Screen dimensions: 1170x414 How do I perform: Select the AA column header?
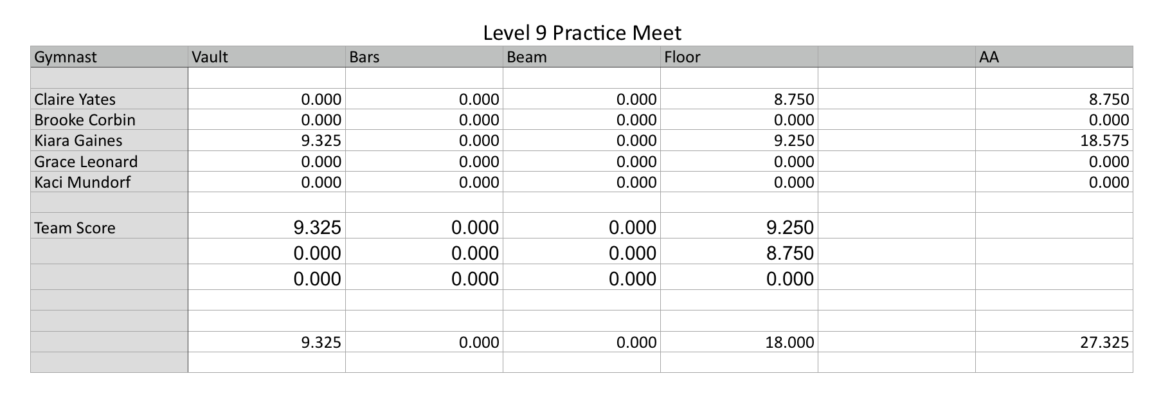tap(1053, 57)
